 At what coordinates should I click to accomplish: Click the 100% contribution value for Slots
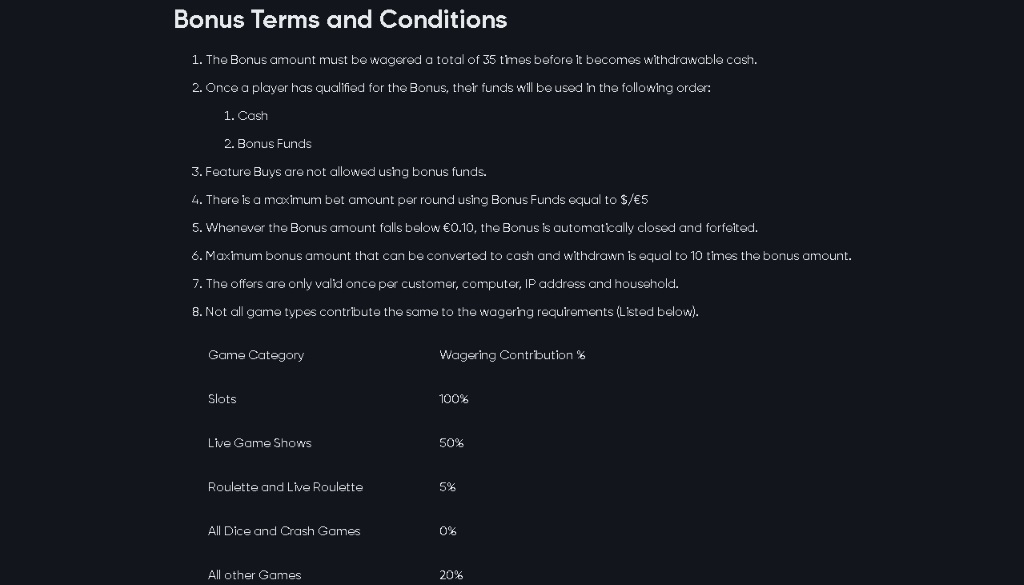tap(454, 399)
